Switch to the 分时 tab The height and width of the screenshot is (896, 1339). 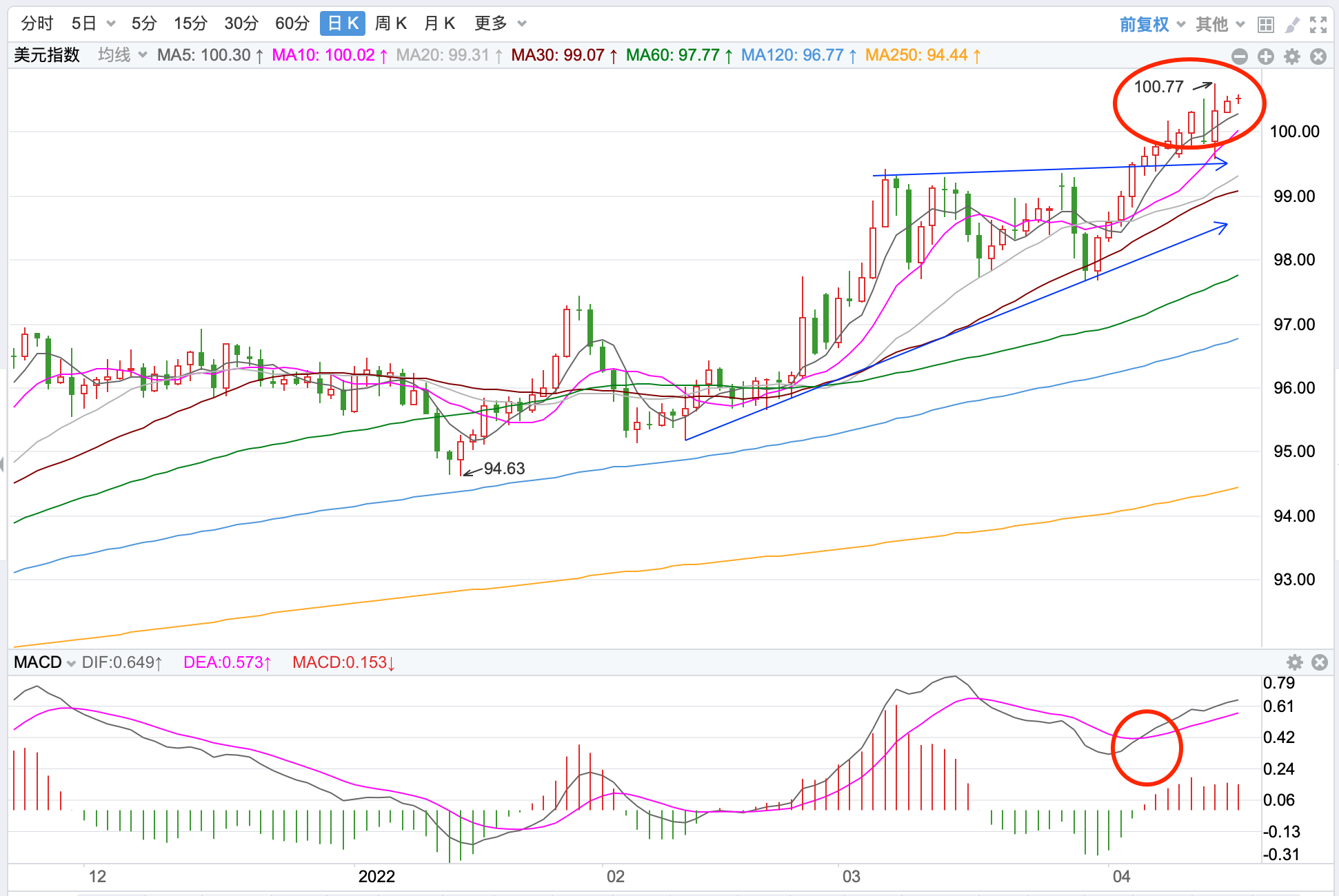click(37, 24)
